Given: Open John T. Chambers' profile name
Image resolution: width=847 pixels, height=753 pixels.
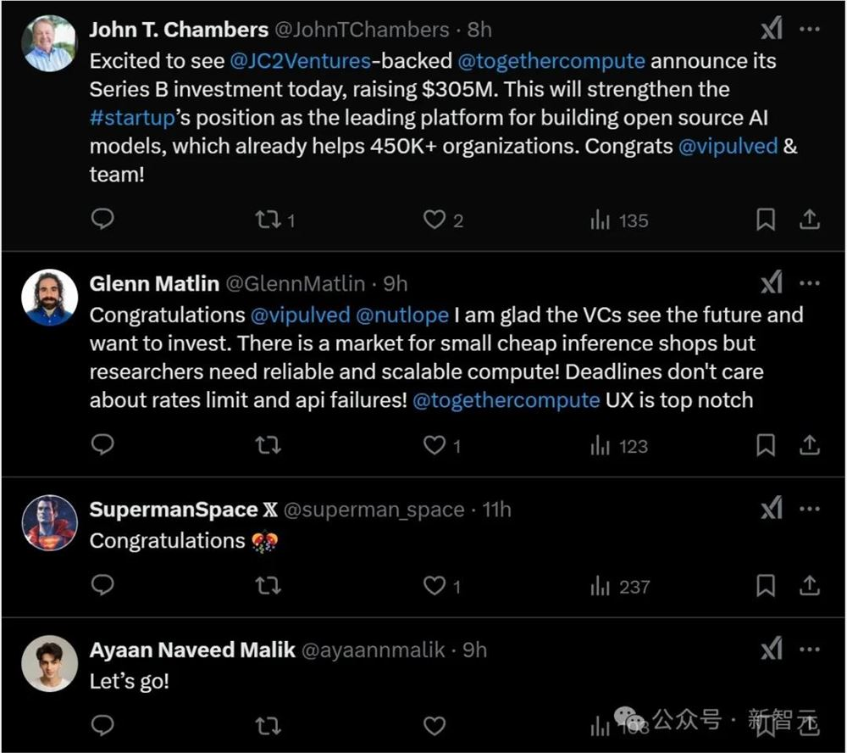Looking at the screenshot, I should [179, 29].
